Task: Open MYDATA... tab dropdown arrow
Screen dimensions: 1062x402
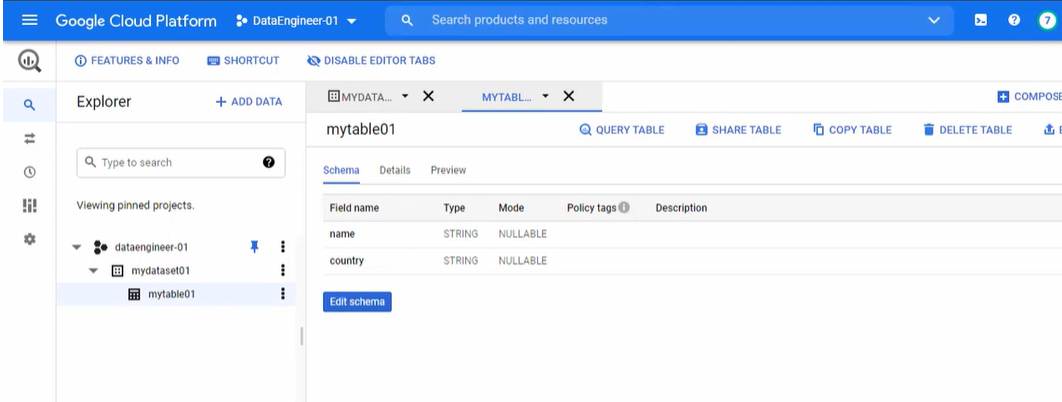Action: pos(405,96)
